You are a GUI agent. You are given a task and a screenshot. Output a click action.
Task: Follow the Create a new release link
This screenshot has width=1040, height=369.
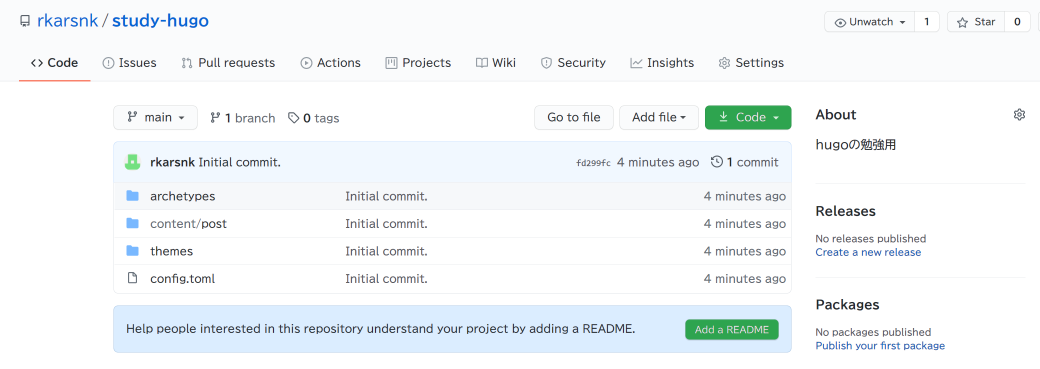868,252
